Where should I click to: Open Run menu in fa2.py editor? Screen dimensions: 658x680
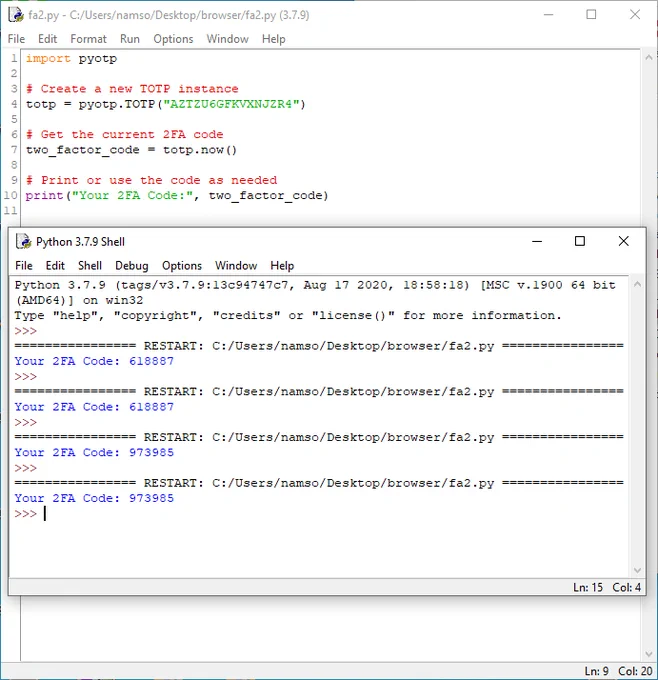click(130, 39)
